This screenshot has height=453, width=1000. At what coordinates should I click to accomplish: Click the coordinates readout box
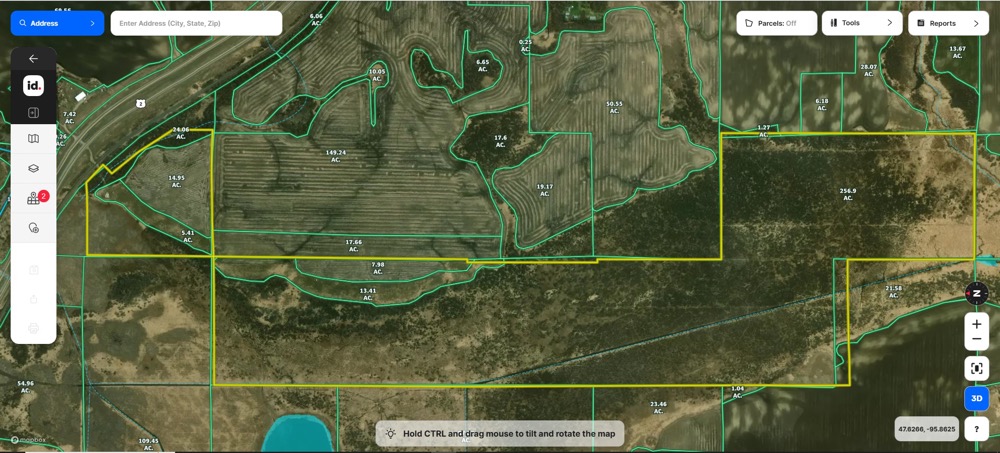(926, 429)
